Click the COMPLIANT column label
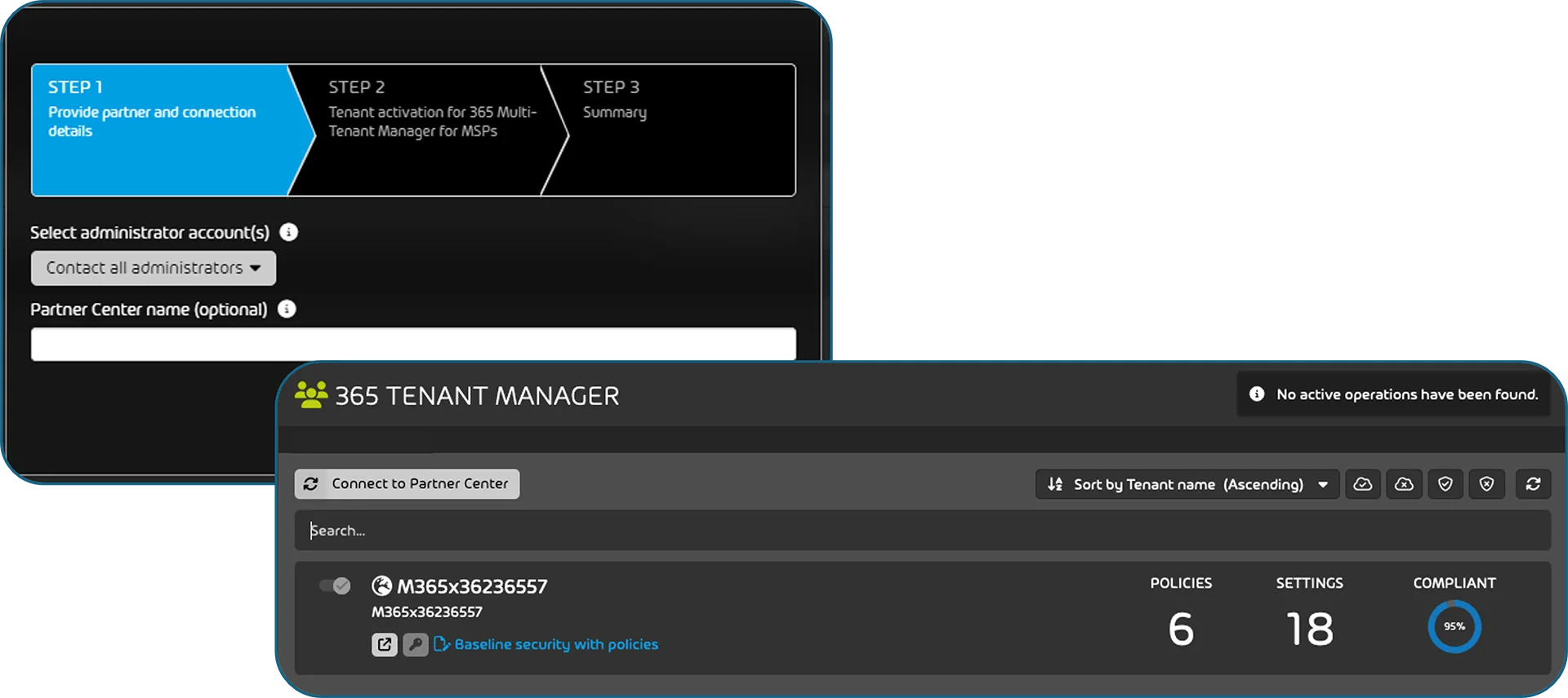This screenshot has height=698, width=1568. click(1454, 583)
